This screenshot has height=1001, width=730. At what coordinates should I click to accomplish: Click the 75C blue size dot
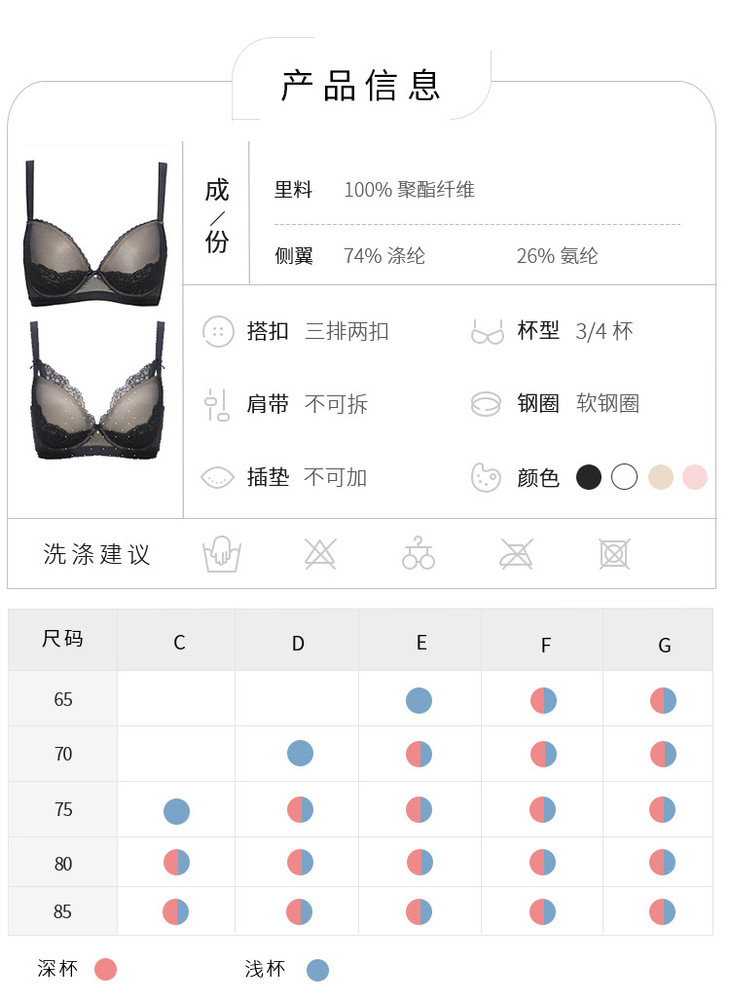pos(176,811)
